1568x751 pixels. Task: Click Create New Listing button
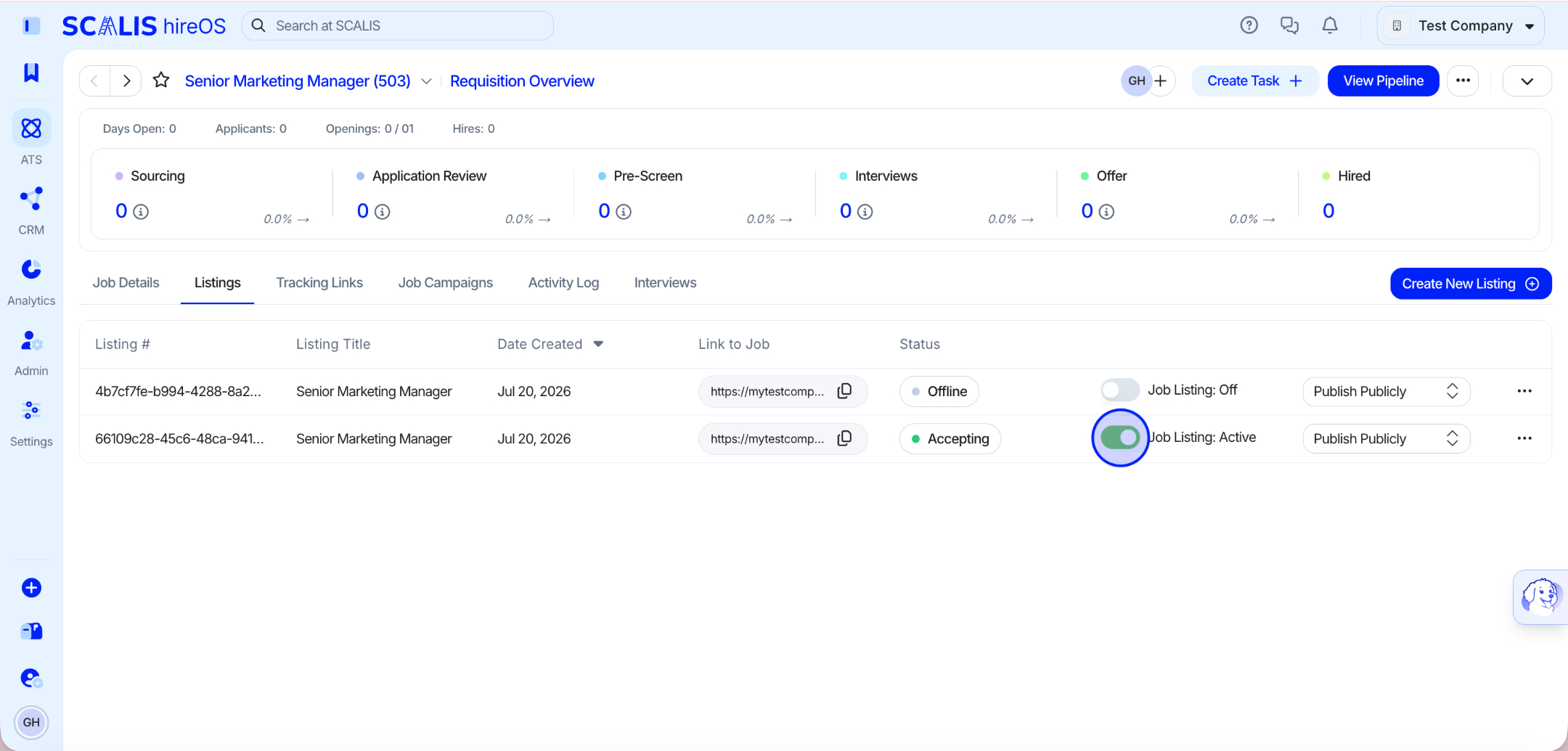tap(1471, 284)
